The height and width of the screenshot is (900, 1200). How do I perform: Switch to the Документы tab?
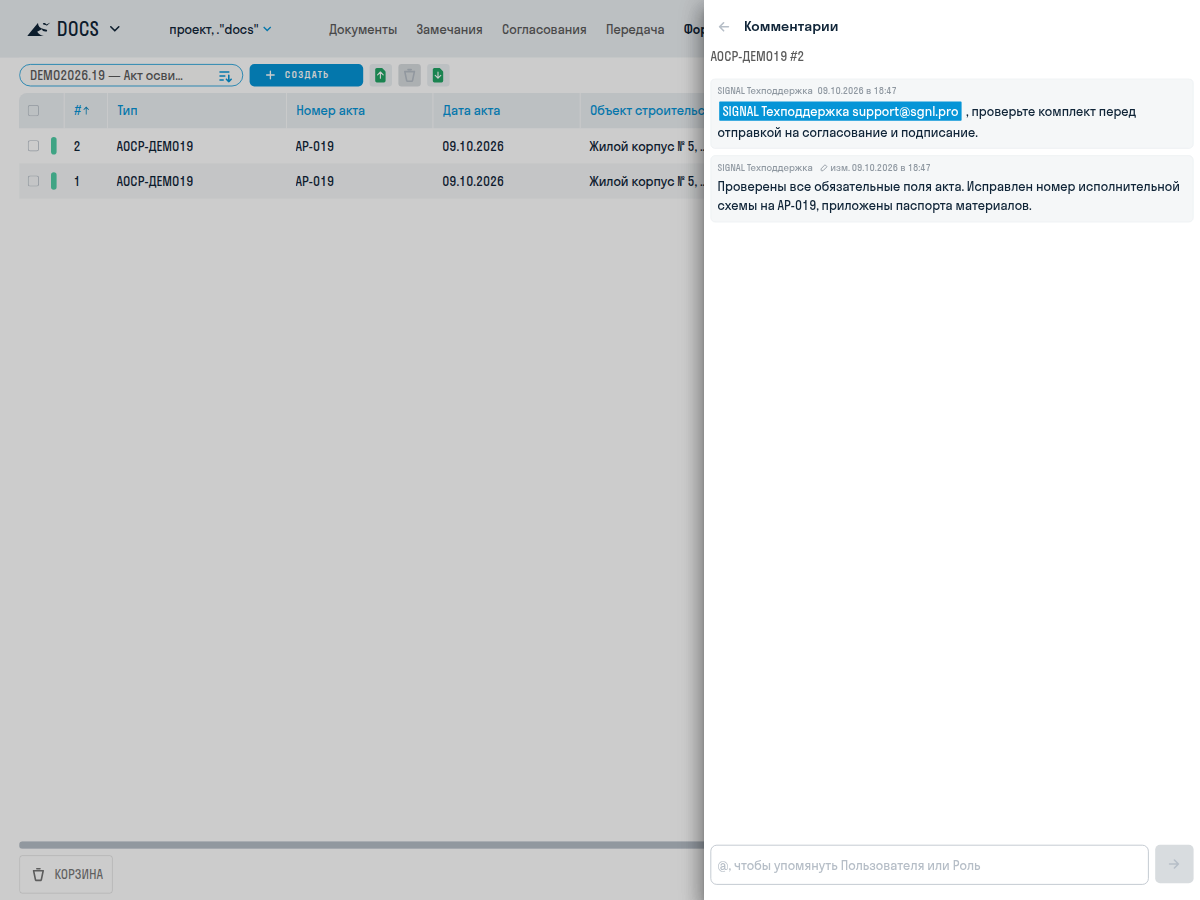[363, 29]
